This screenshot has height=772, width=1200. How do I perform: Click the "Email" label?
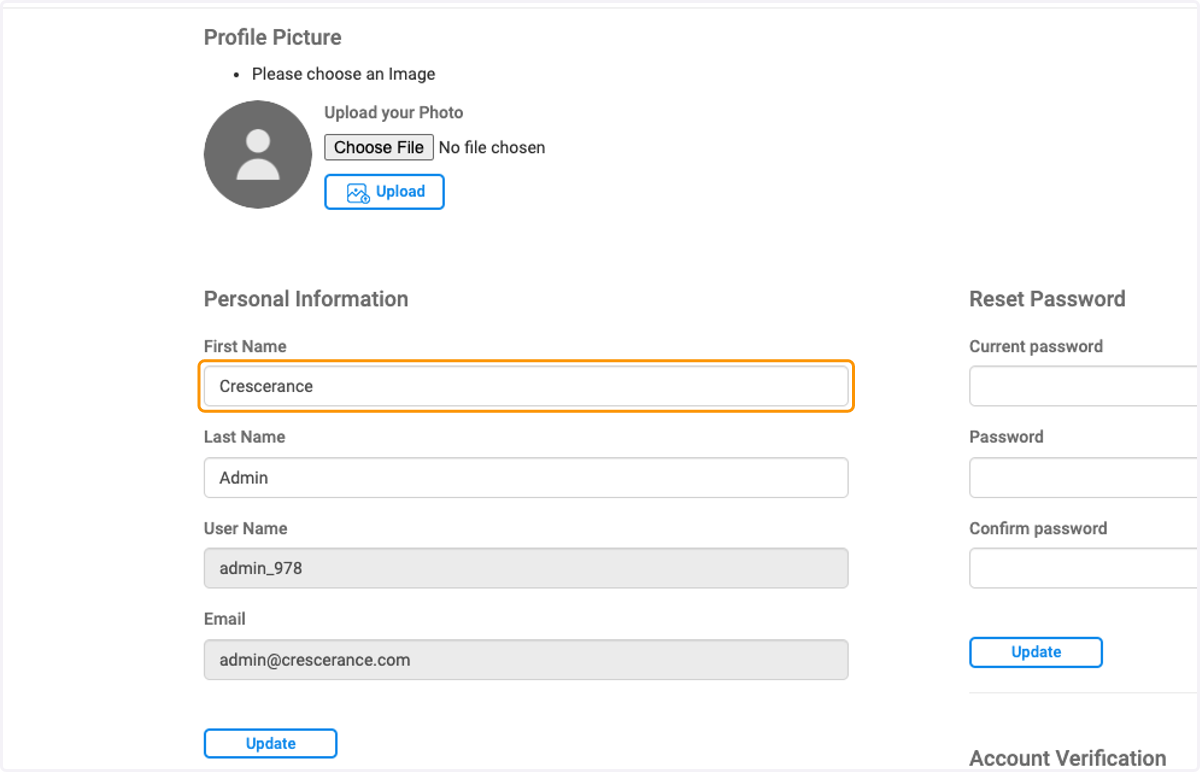point(225,619)
